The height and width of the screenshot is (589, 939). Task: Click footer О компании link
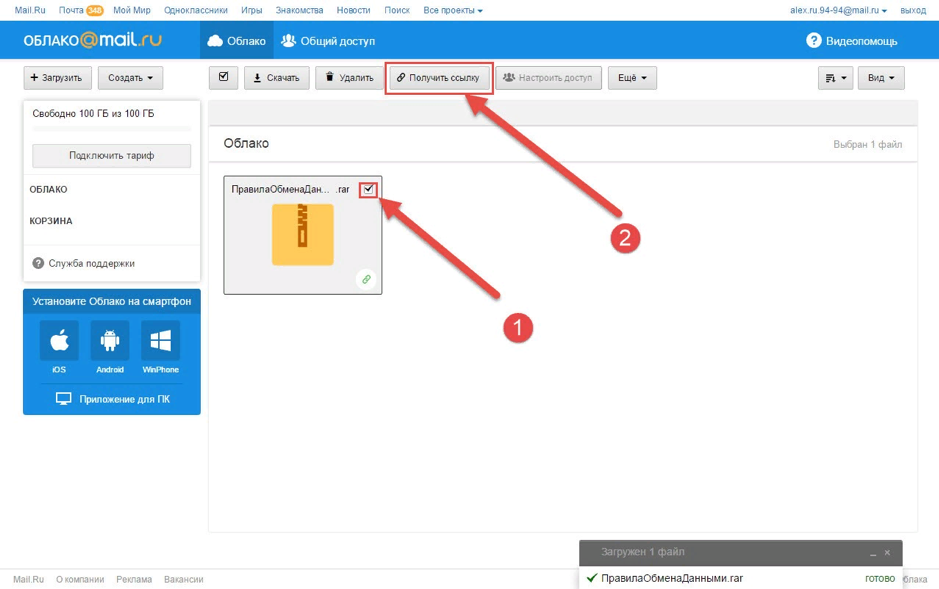point(80,579)
